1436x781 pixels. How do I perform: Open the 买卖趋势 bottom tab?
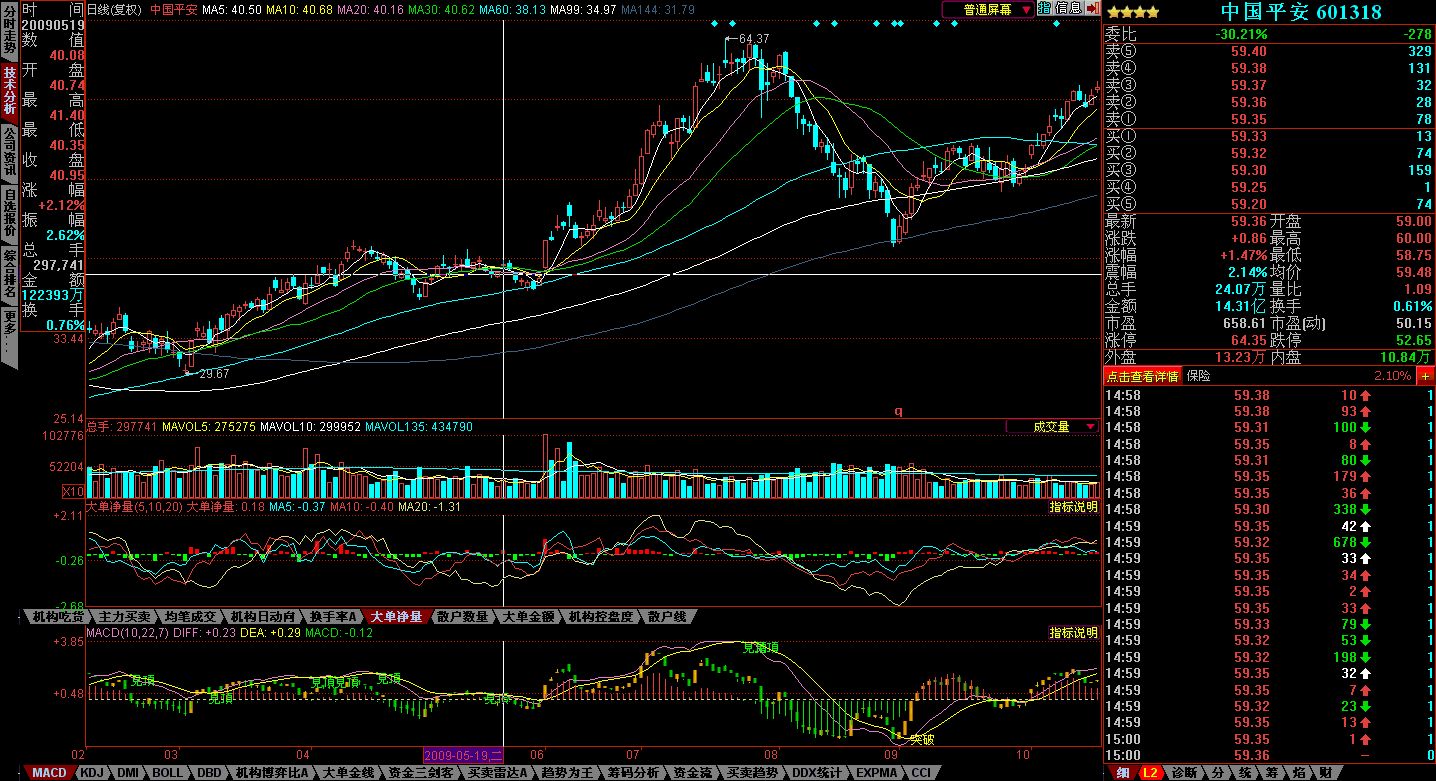(x=752, y=773)
